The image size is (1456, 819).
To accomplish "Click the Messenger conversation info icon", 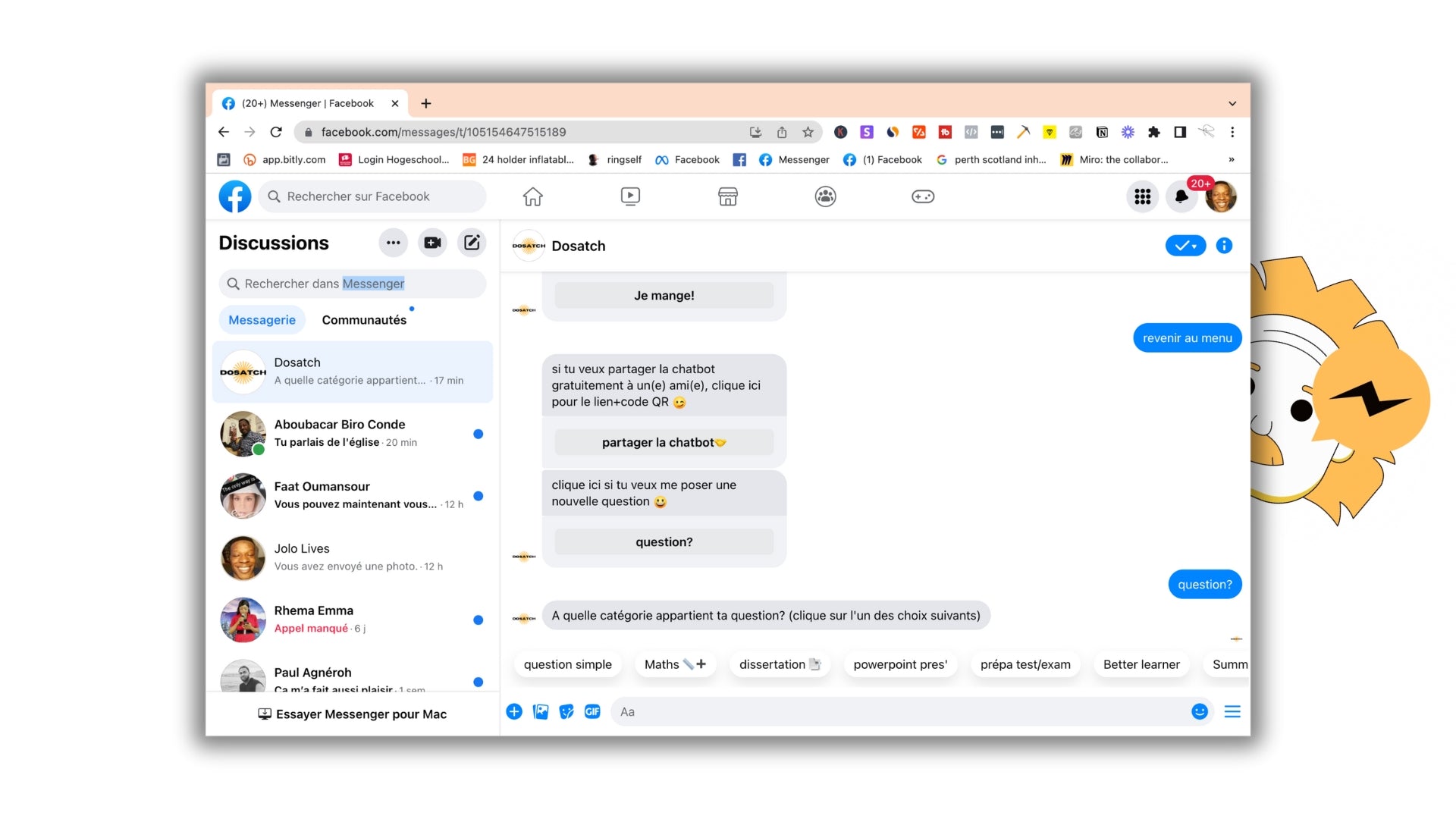I will click(1225, 245).
